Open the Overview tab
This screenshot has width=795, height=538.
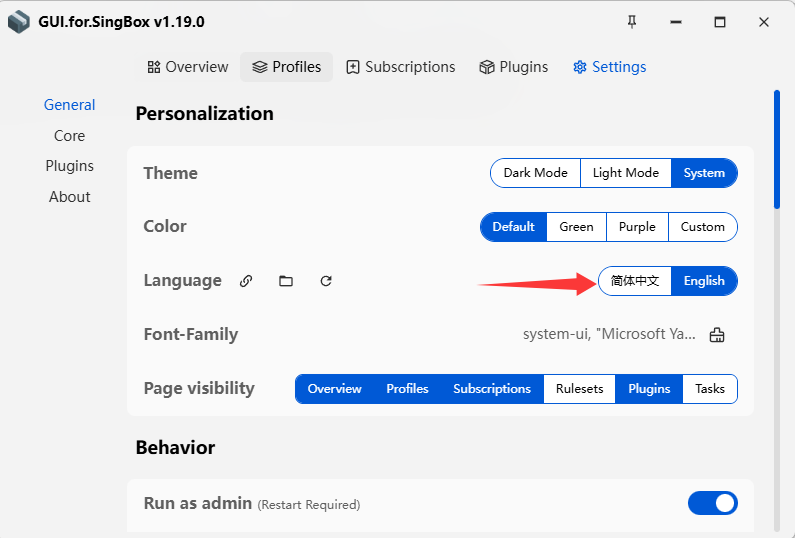pyautogui.click(x=187, y=67)
